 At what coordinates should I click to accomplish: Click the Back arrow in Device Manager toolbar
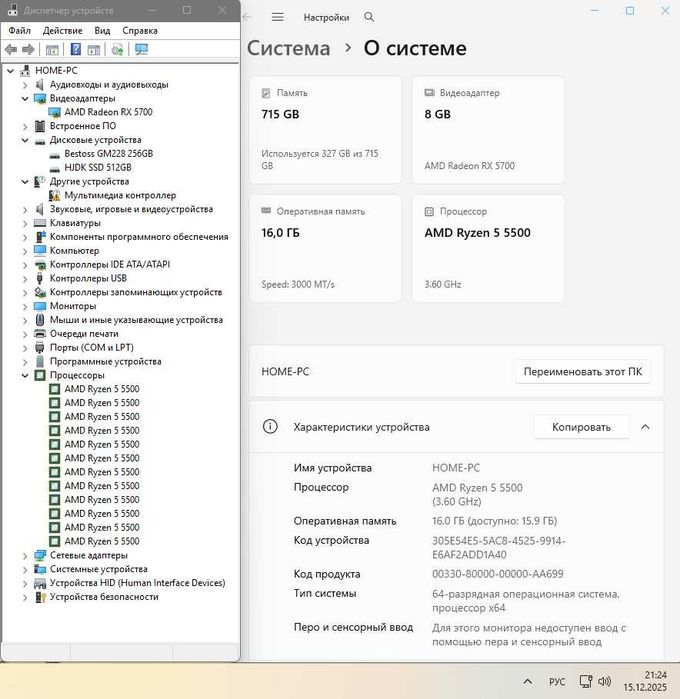pos(11,49)
